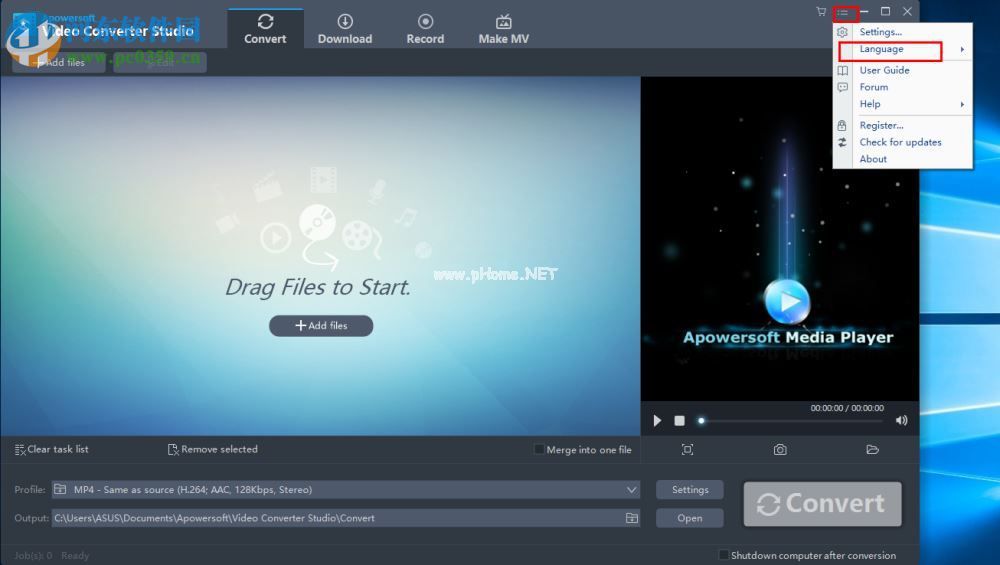Click Remove selected
Viewport: 1000px width, 565px height.
click(212, 450)
